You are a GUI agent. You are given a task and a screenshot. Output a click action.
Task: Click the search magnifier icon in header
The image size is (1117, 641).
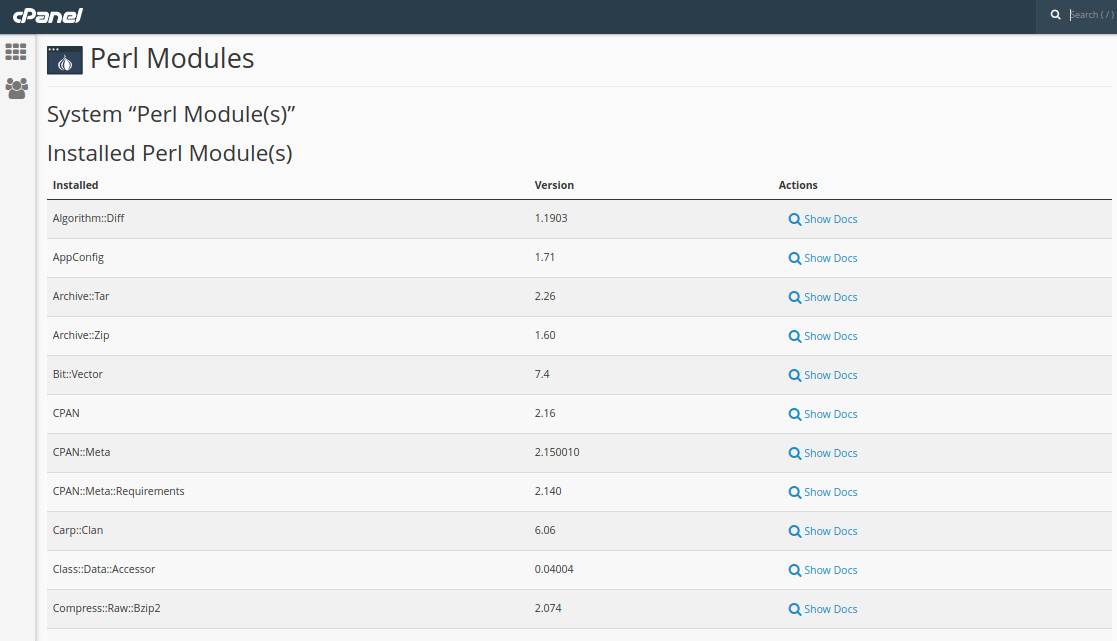[1055, 15]
